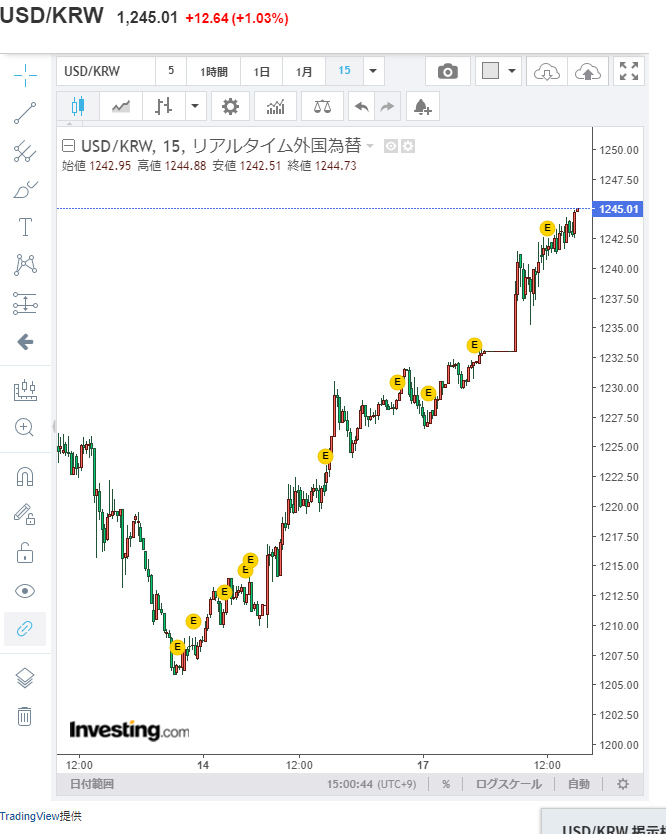Enter fullscreen chart mode

(x=629, y=71)
